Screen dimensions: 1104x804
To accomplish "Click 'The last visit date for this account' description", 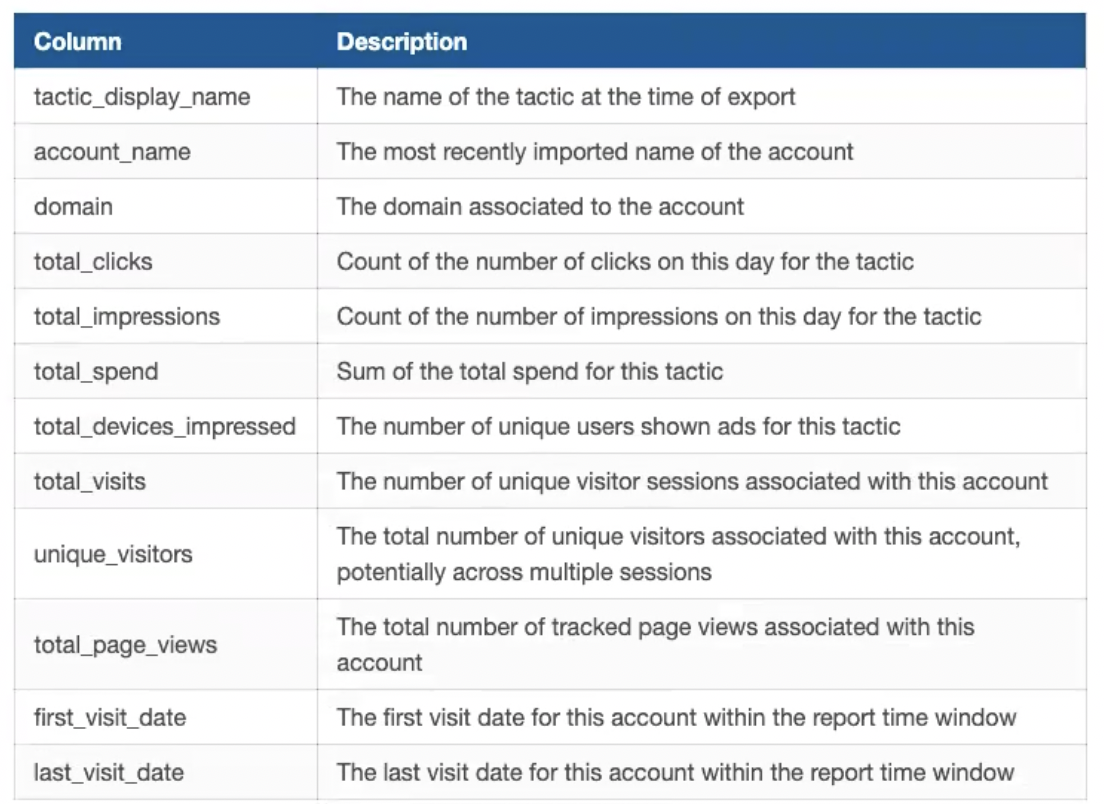I will (675, 772).
